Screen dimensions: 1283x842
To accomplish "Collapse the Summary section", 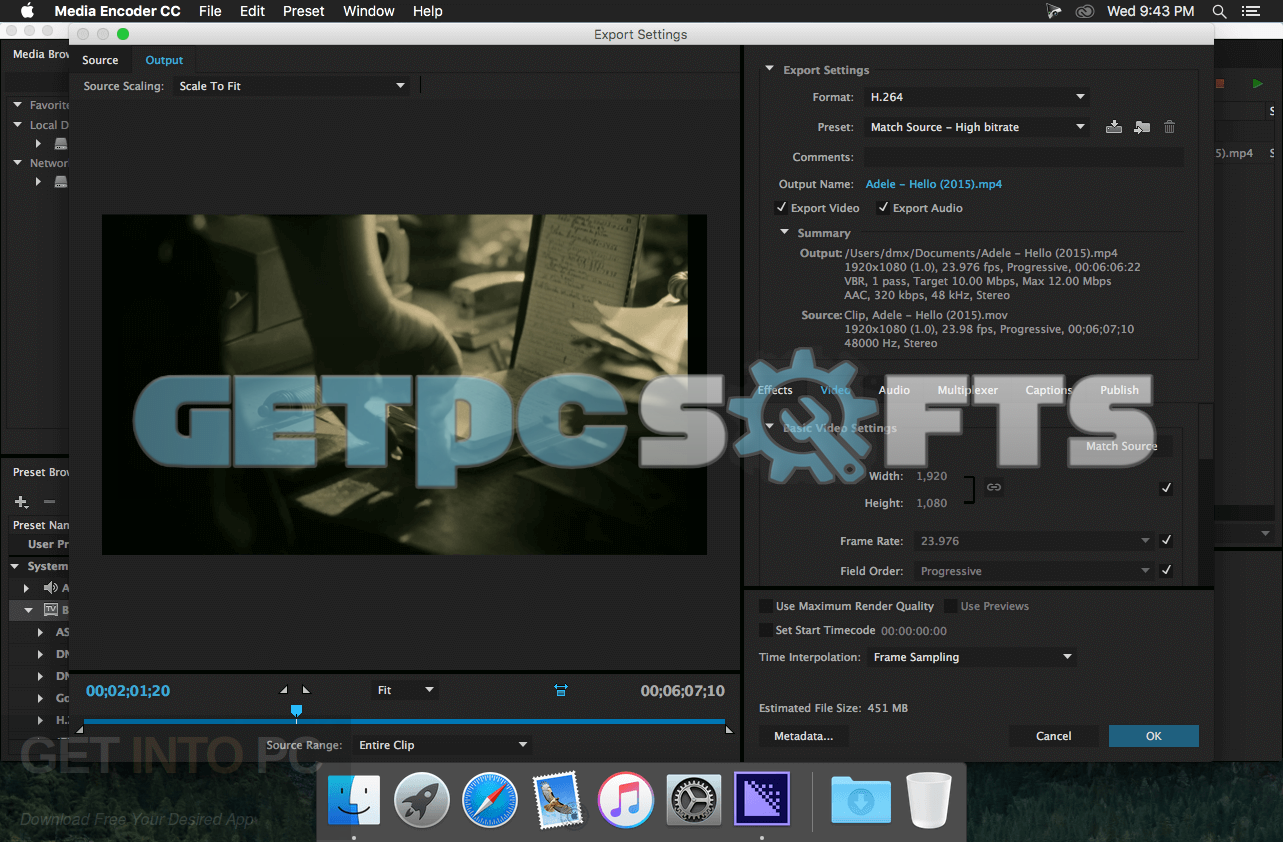I will (x=785, y=233).
